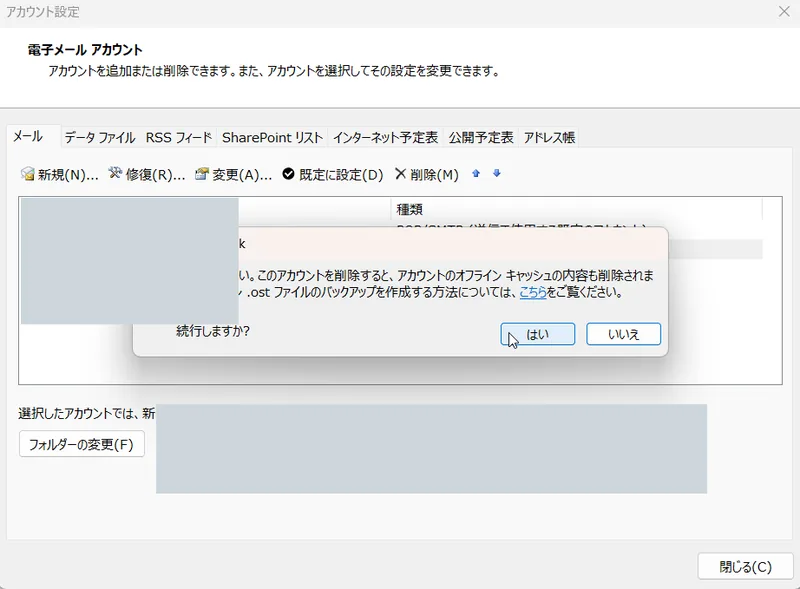Open the アドレス帳 tab
This screenshot has width=800, height=589.
pyautogui.click(x=549, y=138)
